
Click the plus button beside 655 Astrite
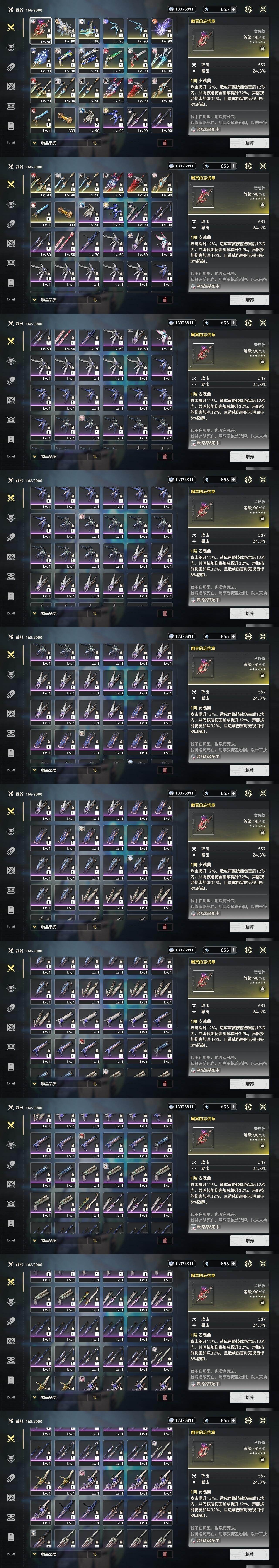(233, 9)
